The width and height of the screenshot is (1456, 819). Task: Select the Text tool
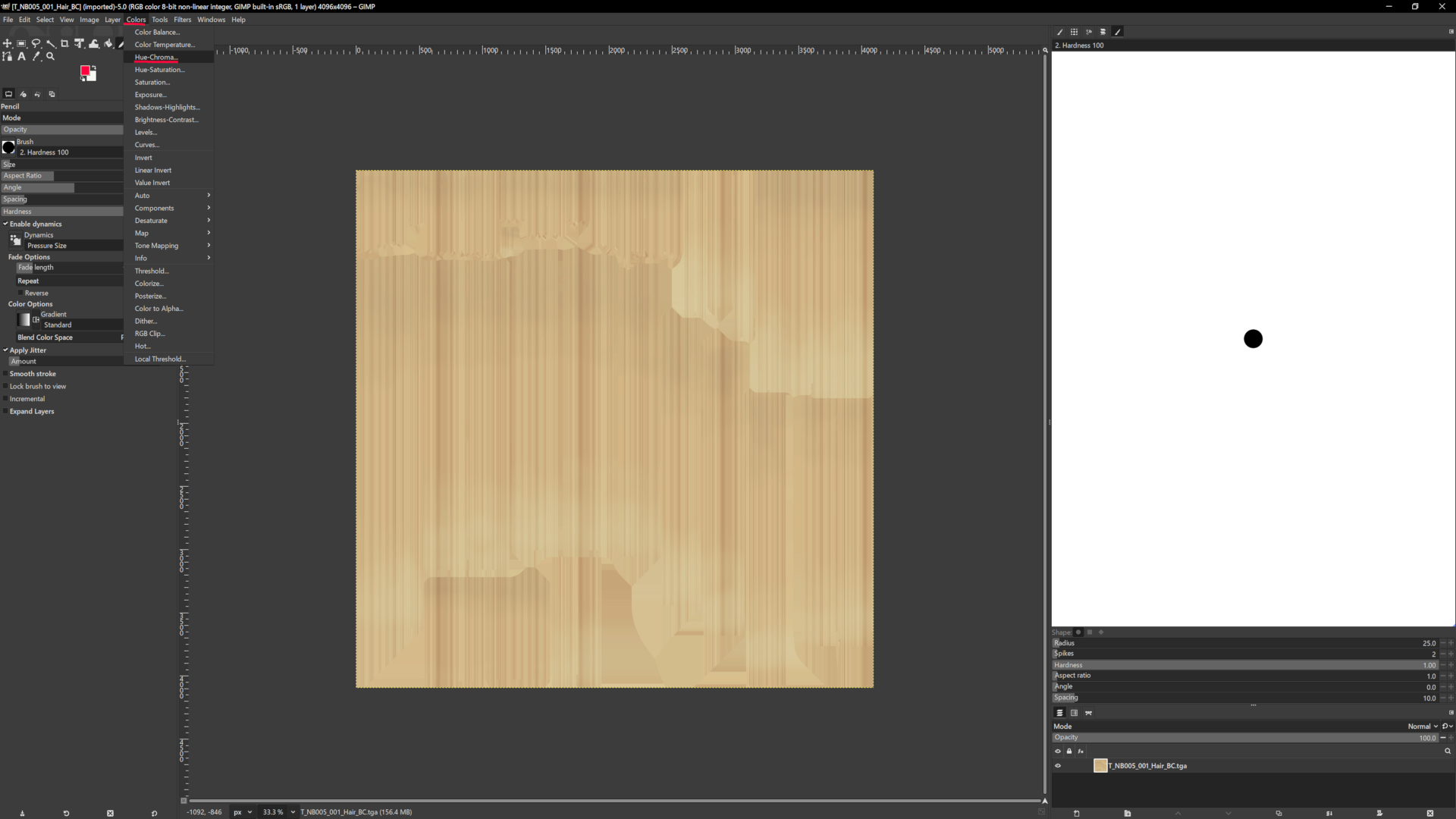click(21, 57)
